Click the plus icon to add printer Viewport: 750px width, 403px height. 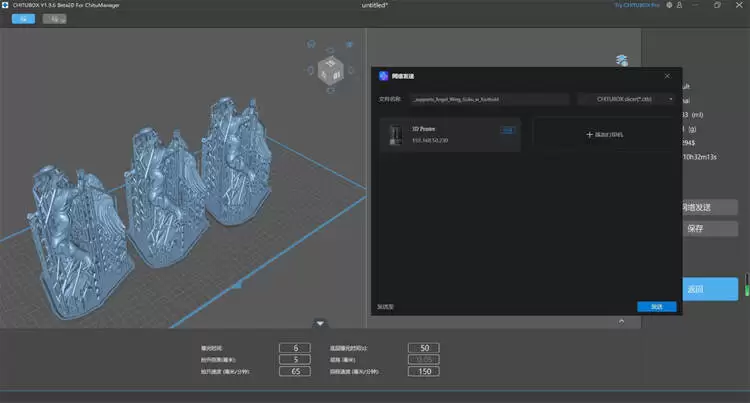point(589,134)
